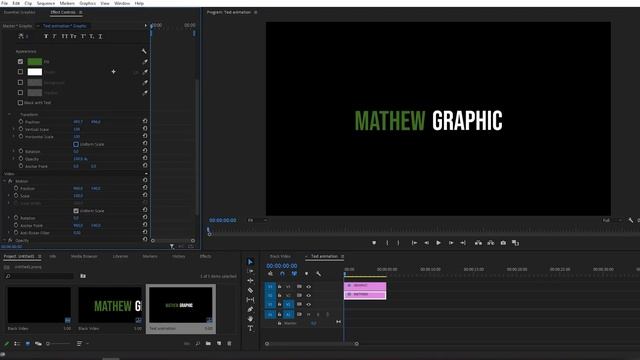Select the Selection tool arrow
The image size is (640, 360).
click(250, 262)
